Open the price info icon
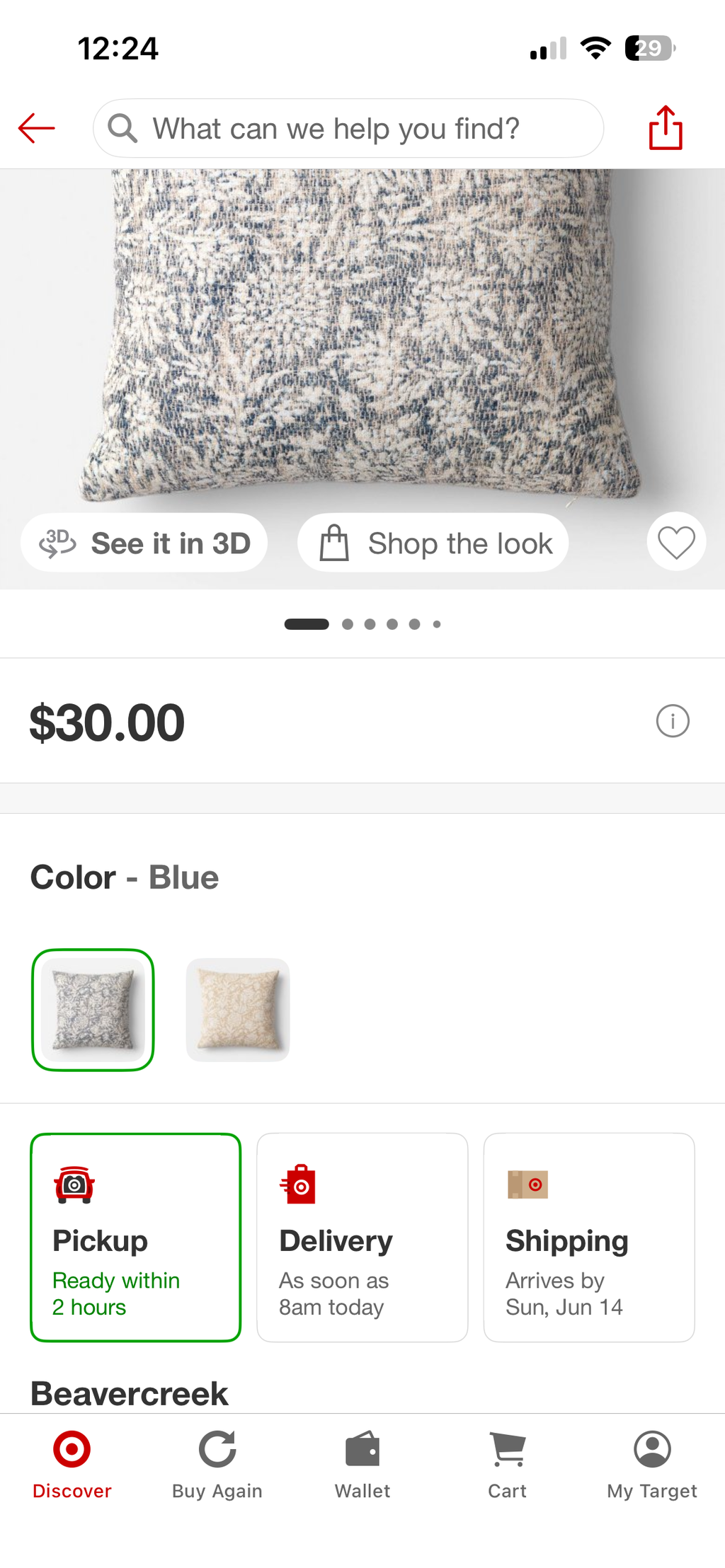Viewport: 725px width, 1568px height. pyautogui.click(x=673, y=721)
